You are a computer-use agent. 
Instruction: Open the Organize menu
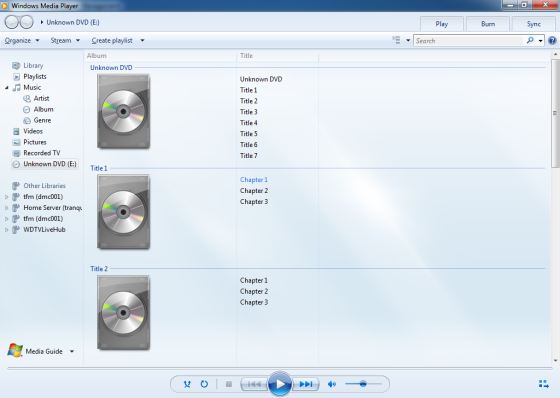click(22, 40)
